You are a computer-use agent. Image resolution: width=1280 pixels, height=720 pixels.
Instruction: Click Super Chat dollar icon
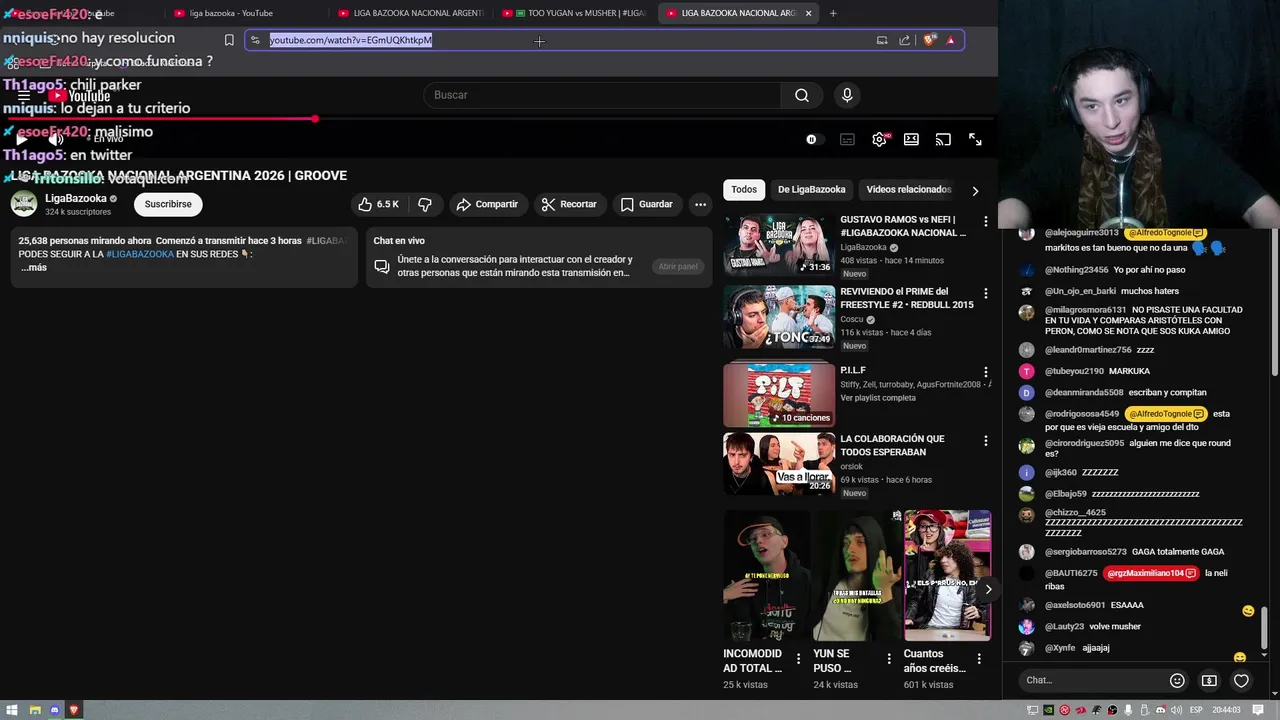pos(1209,680)
